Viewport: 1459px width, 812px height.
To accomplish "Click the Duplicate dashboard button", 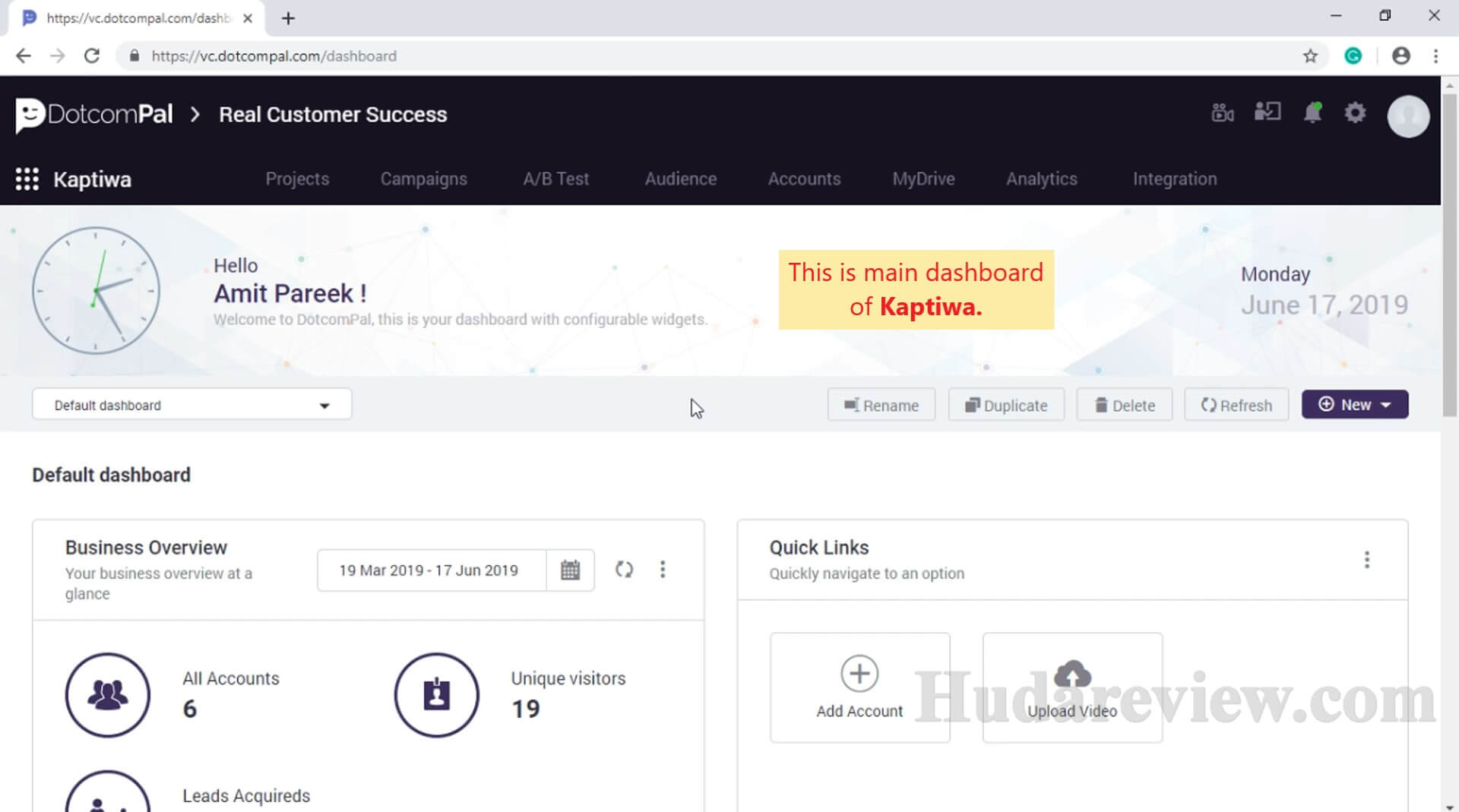I will pos(1006,405).
